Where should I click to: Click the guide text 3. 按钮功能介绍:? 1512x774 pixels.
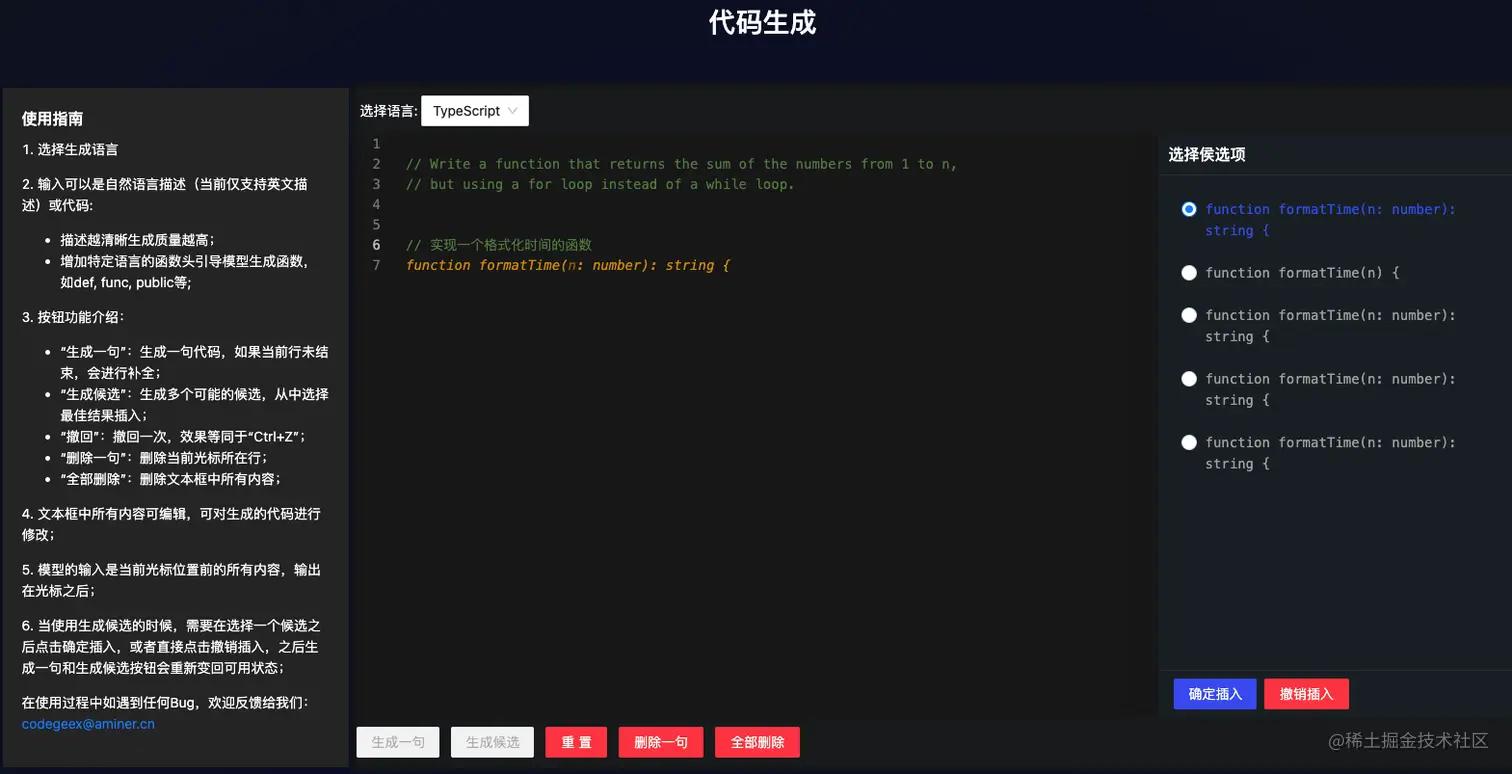pyautogui.click(x=74, y=317)
